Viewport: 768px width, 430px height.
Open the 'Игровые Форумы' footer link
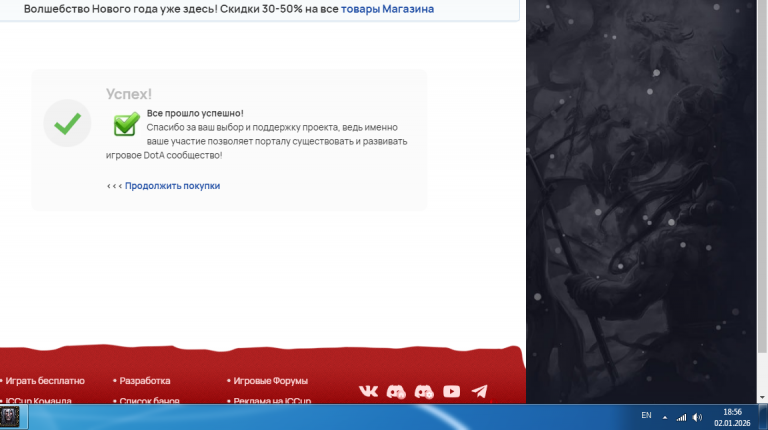tap(270, 381)
